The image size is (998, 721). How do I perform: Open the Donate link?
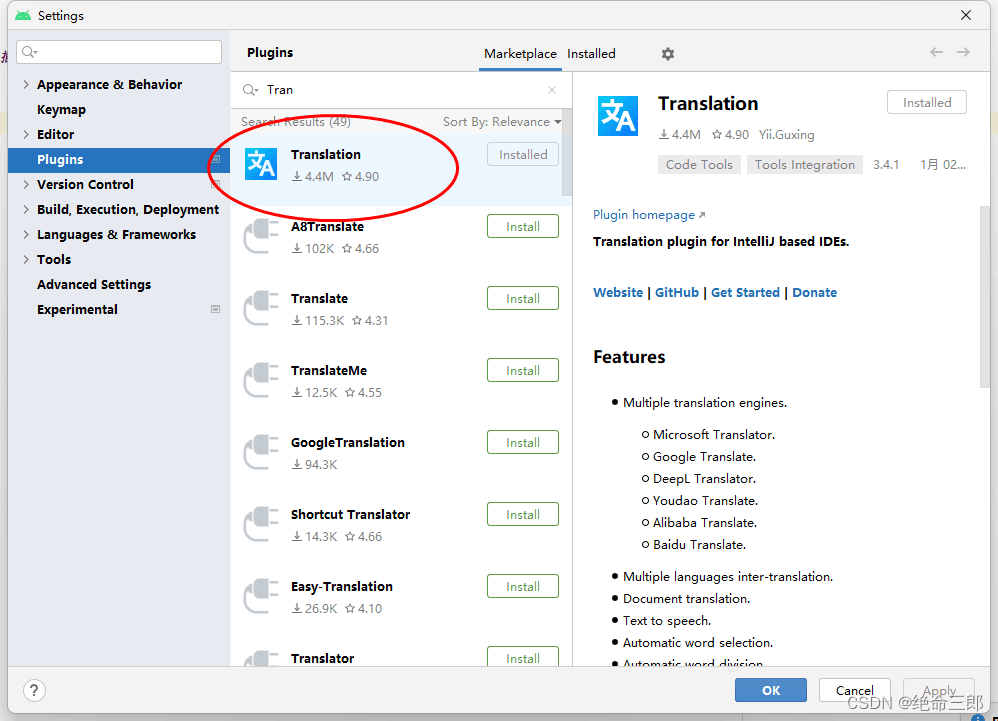click(x=814, y=293)
